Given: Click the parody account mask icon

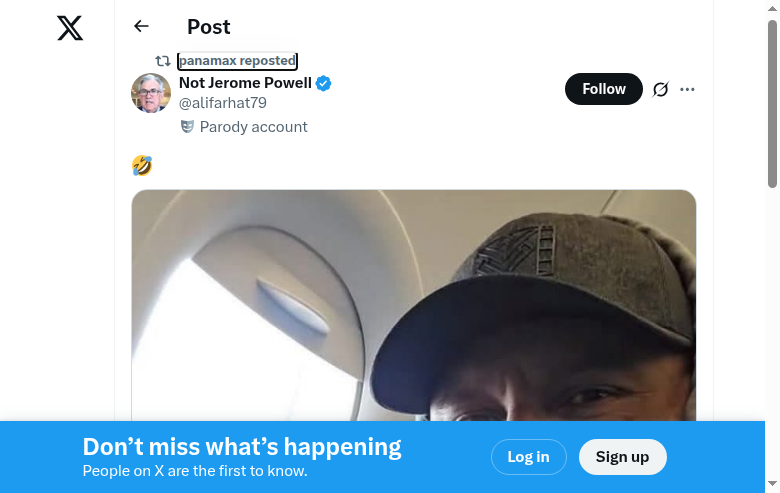Looking at the screenshot, I should [187, 127].
